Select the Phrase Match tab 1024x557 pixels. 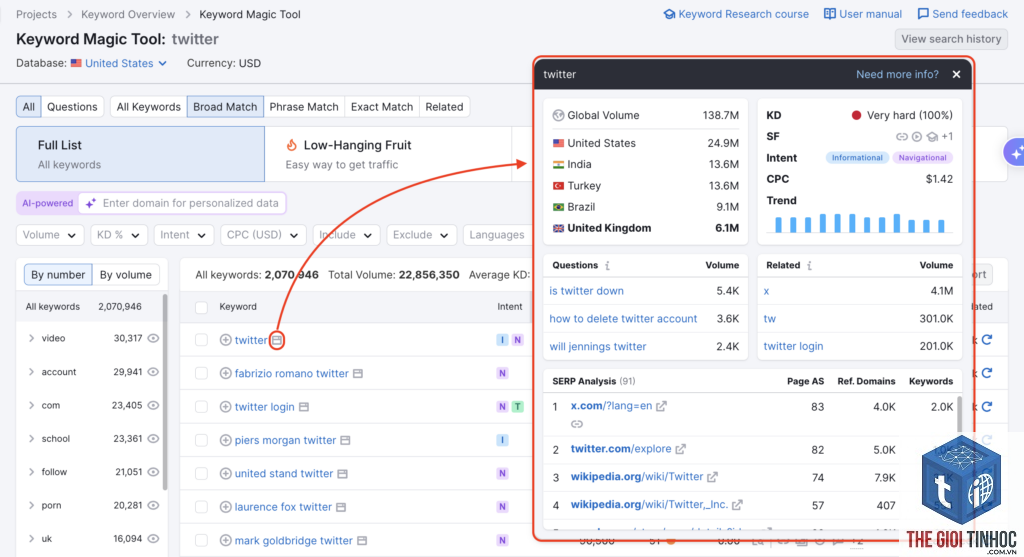(x=304, y=107)
